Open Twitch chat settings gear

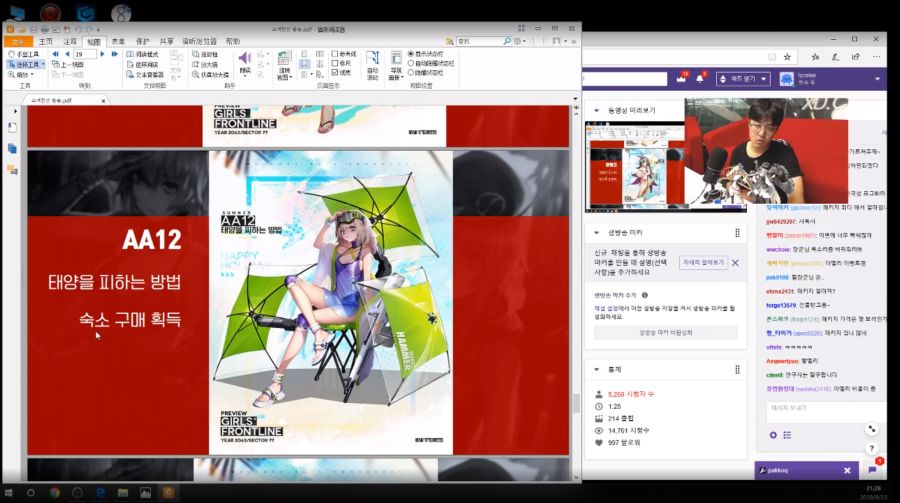pyautogui.click(x=773, y=435)
